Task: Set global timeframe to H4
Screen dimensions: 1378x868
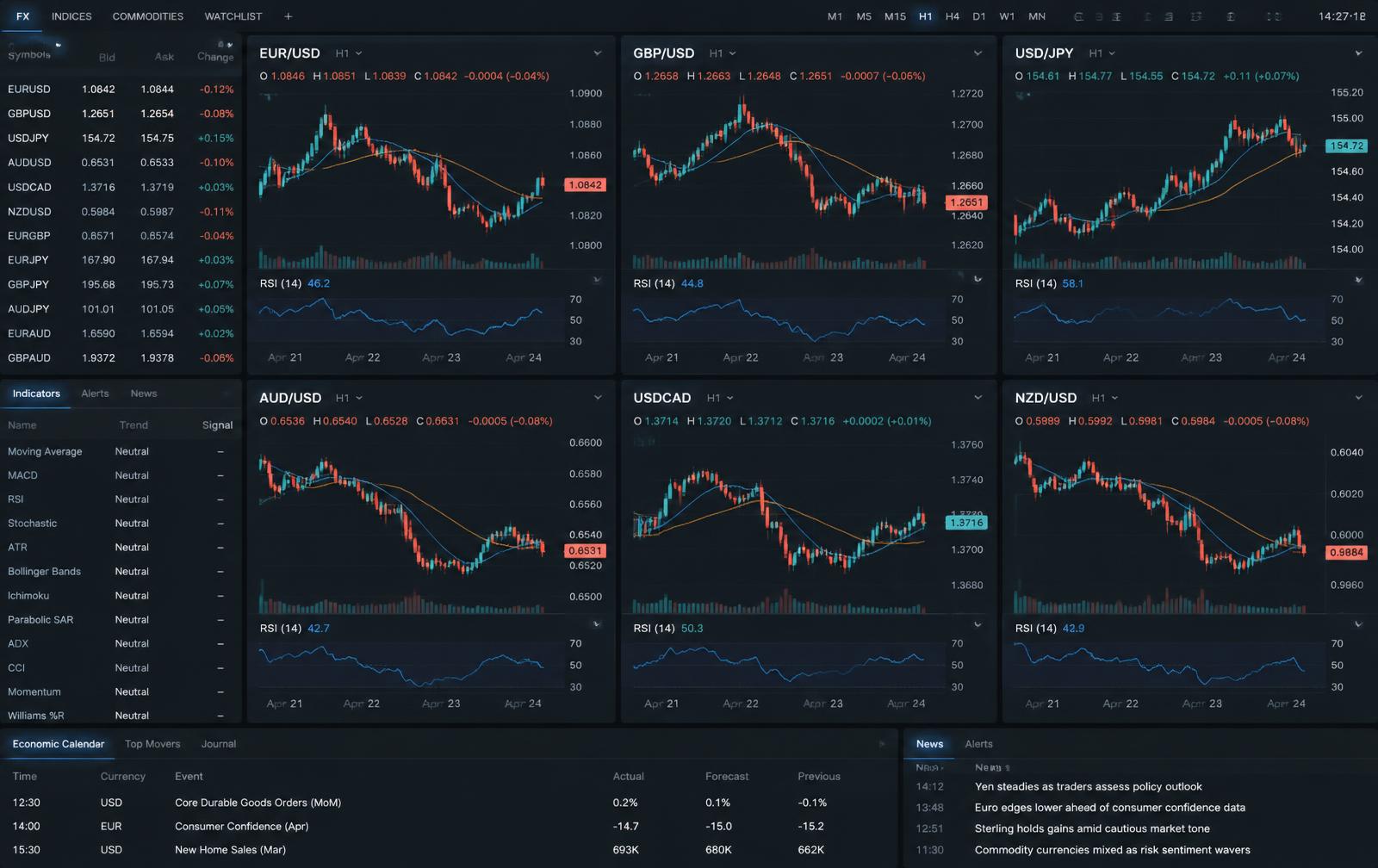Action: click(x=952, y=16)
